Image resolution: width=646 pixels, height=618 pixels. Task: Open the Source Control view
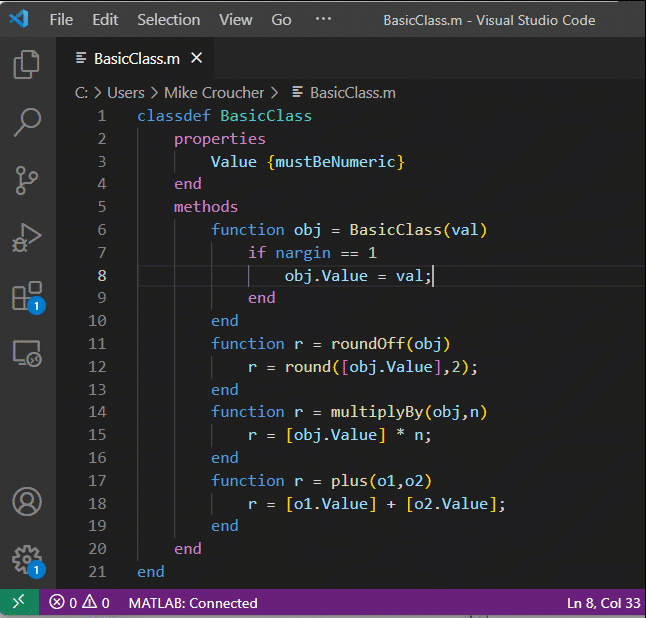coord(27,180)
